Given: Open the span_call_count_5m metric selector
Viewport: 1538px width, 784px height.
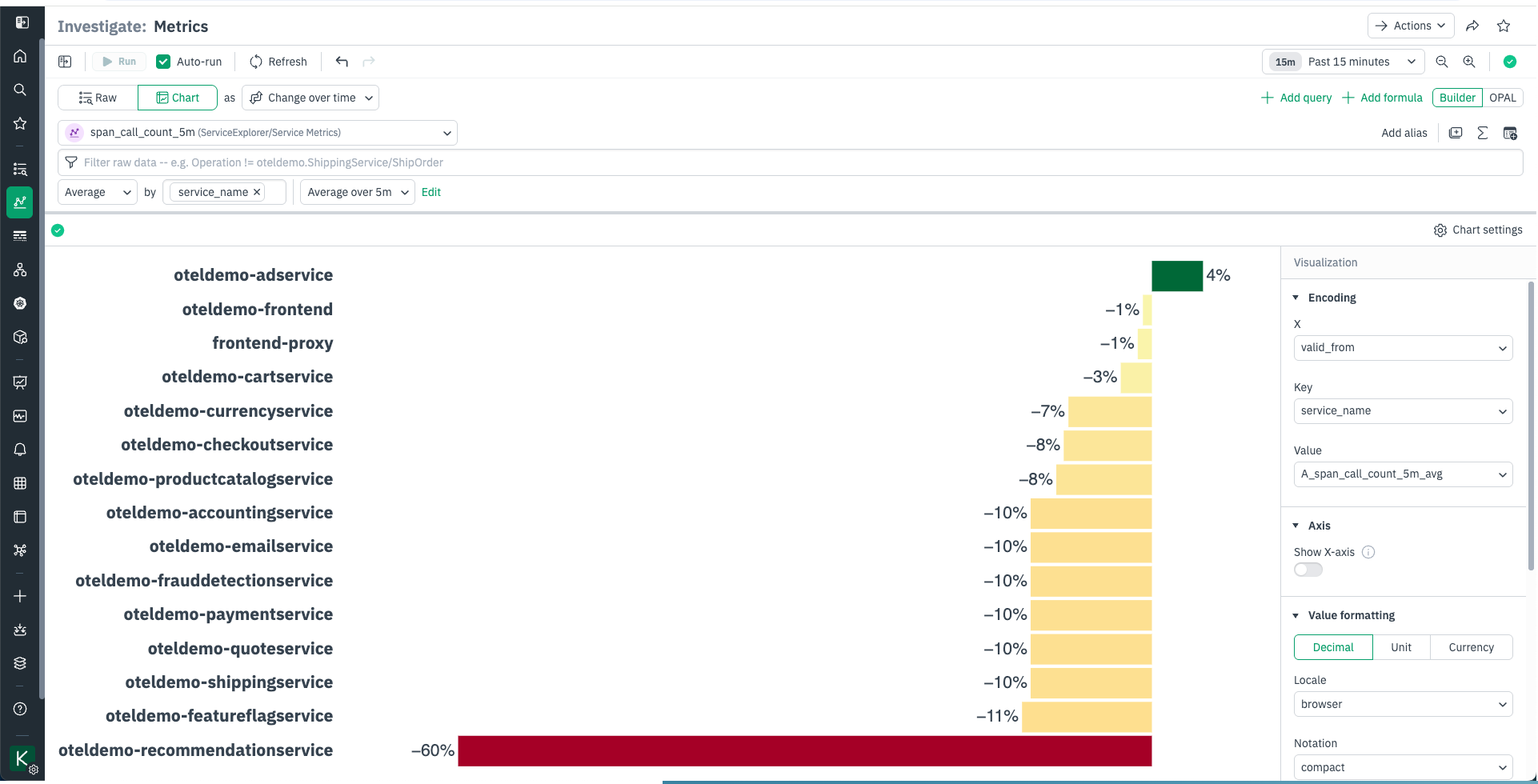Looking at the screenshot, I should [258, 133].
